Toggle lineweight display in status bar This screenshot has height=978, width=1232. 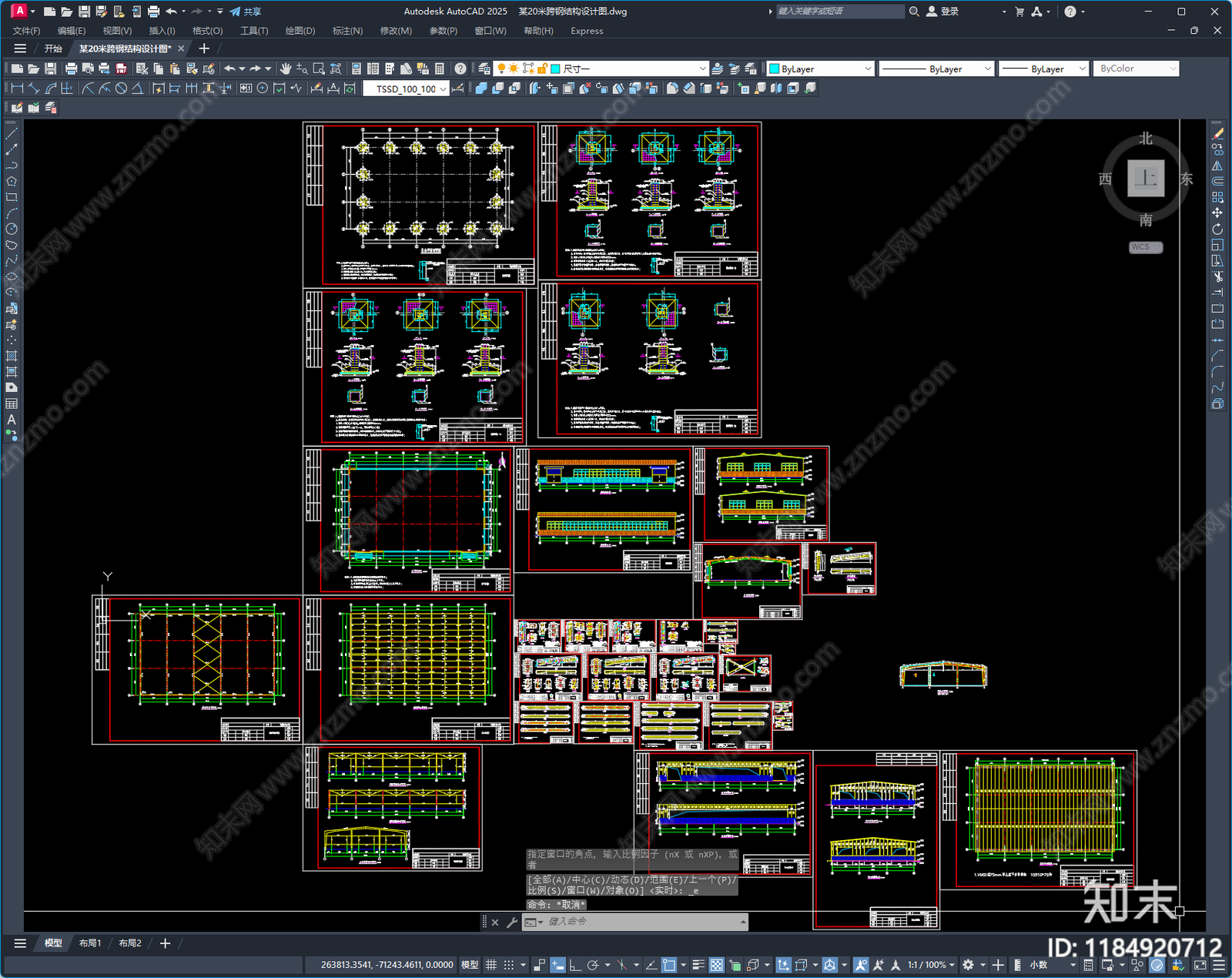point(698,965)
